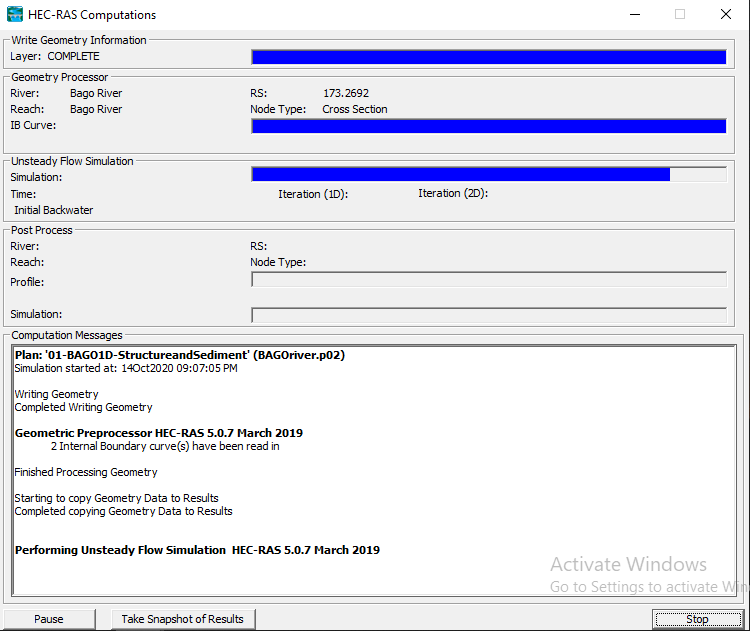Click the empty Post Process Profile progress bar
This screenshot has height=631, width=750.
coord(489,280)
